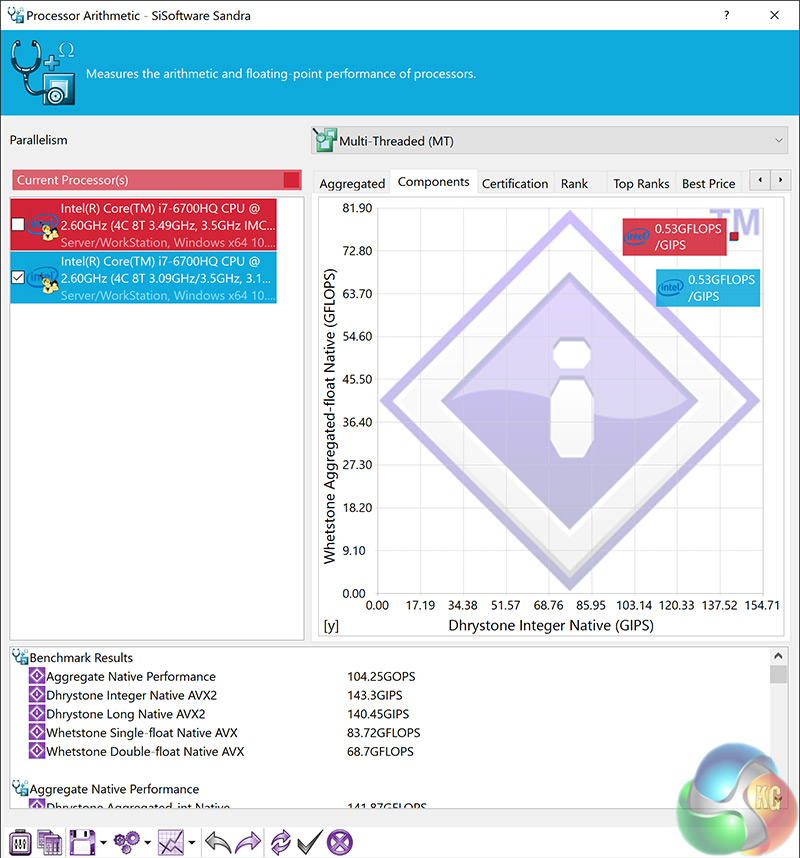The height and width of the screenshot is (858, 800).
Task: Click the 68.7GFLOPS value
Action: click(x=380, y=751)
